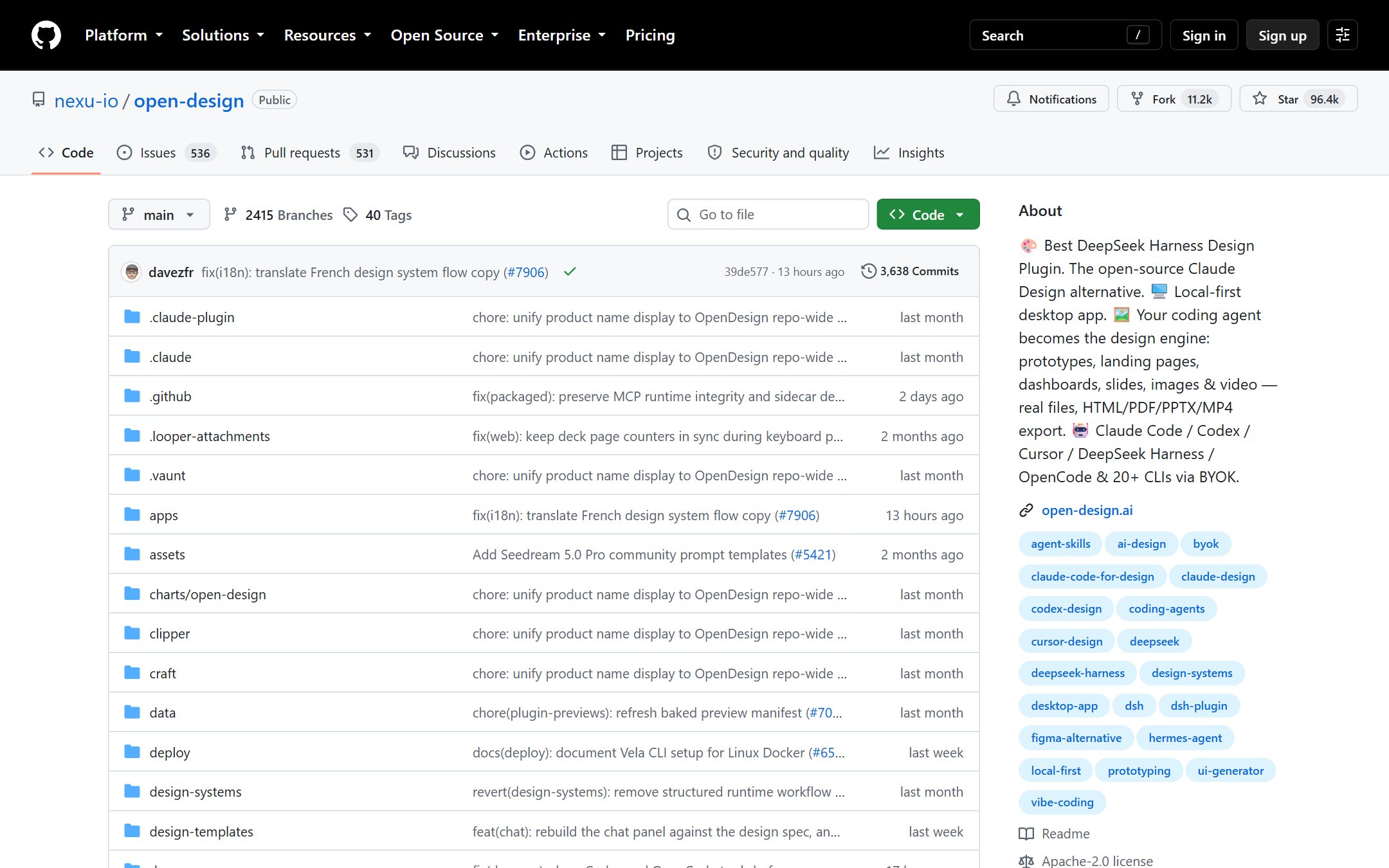Expand the Enterprise menu
Viewport: 1389px width, 868px height.
(x=562, y=35)
